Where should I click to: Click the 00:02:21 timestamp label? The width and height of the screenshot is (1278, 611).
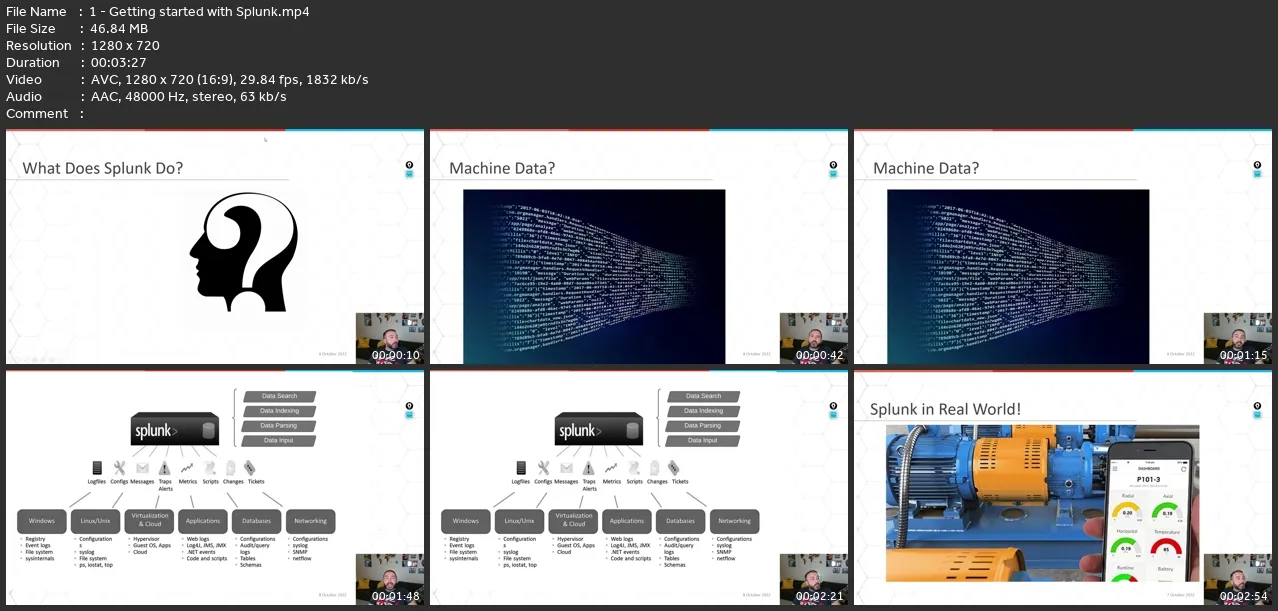point(819,597)
